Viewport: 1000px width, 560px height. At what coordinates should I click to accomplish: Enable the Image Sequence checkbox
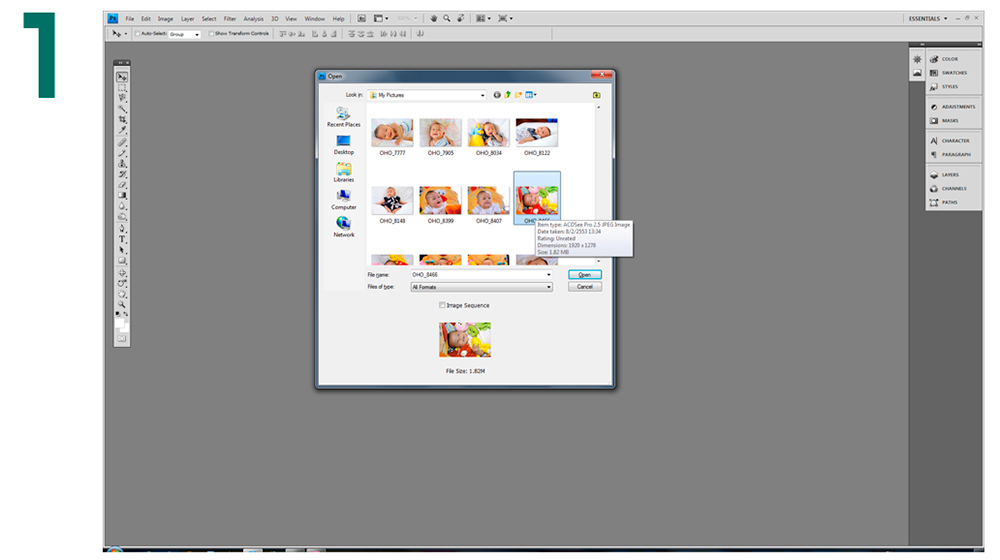coord(442,305)
